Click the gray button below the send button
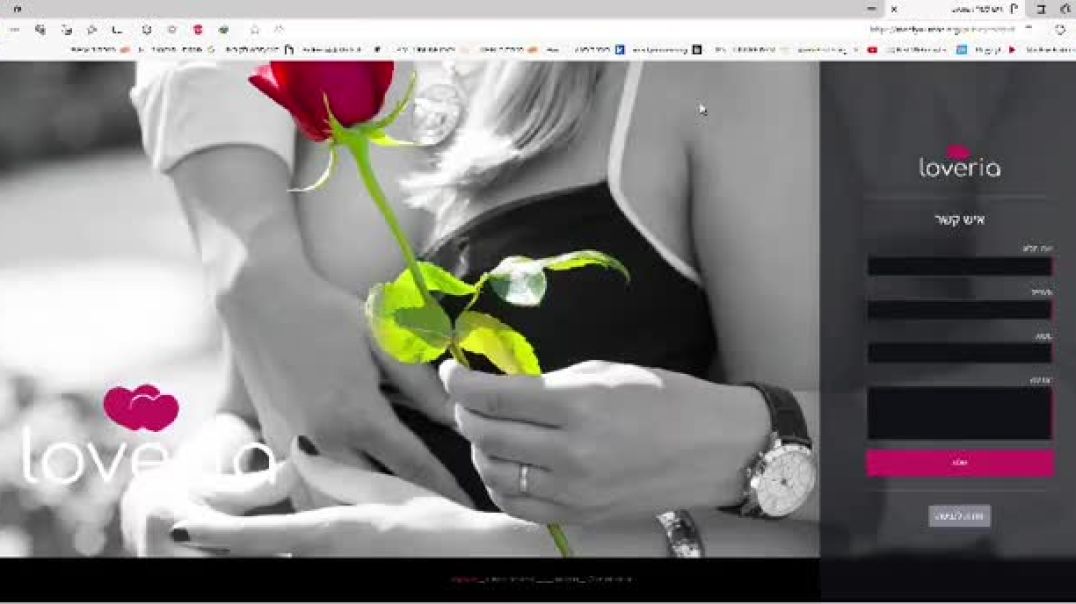Image resolution: width=1076 pixels, height=604 pixels. coord(959,516)
